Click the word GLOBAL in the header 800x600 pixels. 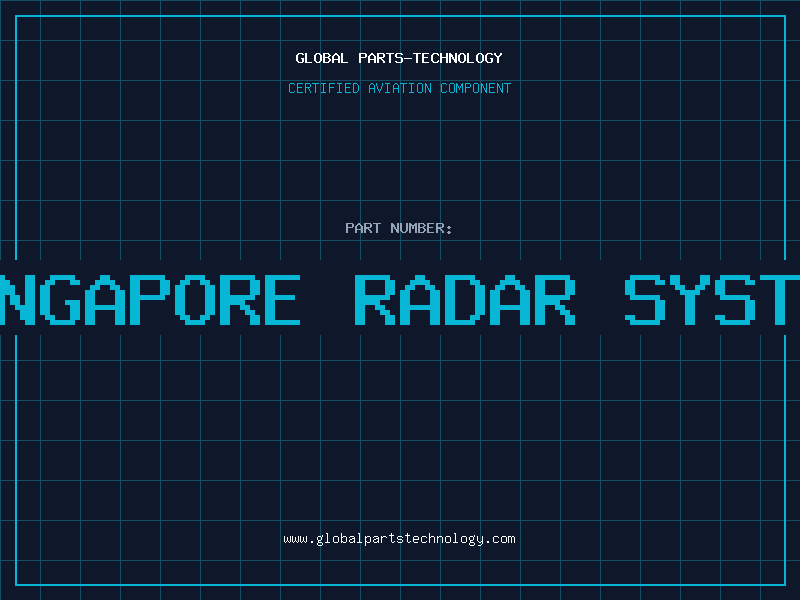click(x=322, y=59)
